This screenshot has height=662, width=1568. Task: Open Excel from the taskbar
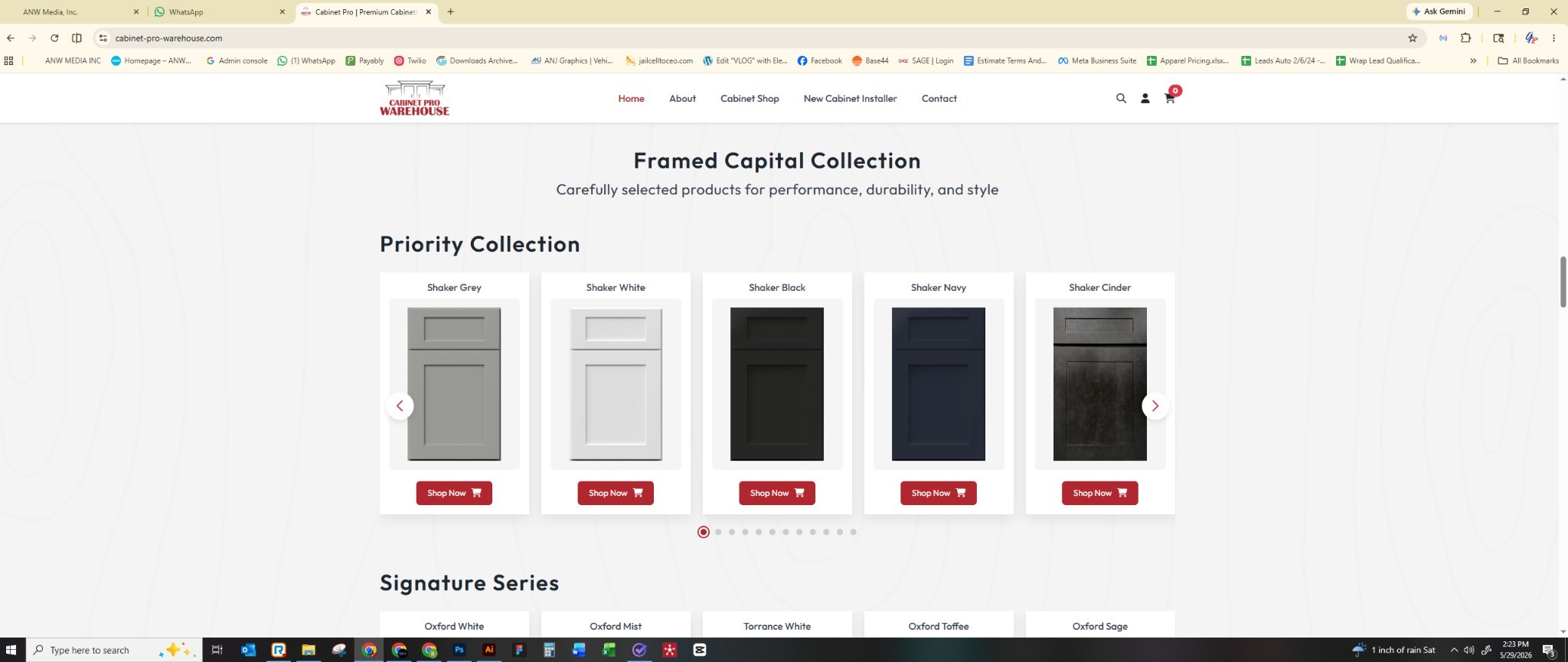click(x=609, y=650)
